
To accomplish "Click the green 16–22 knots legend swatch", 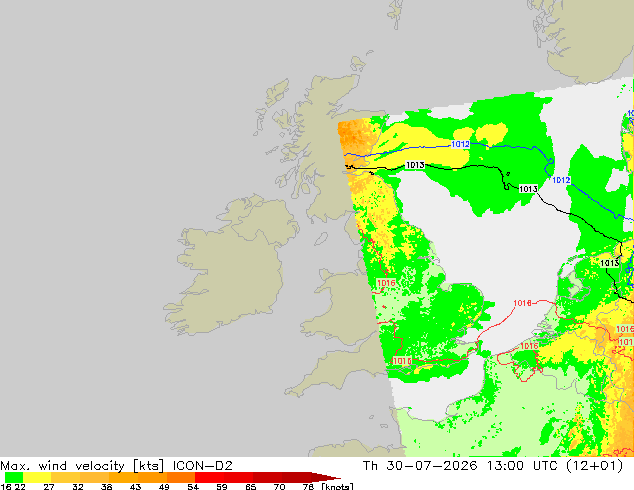I will pyautogui.click(x=13, y=477).
